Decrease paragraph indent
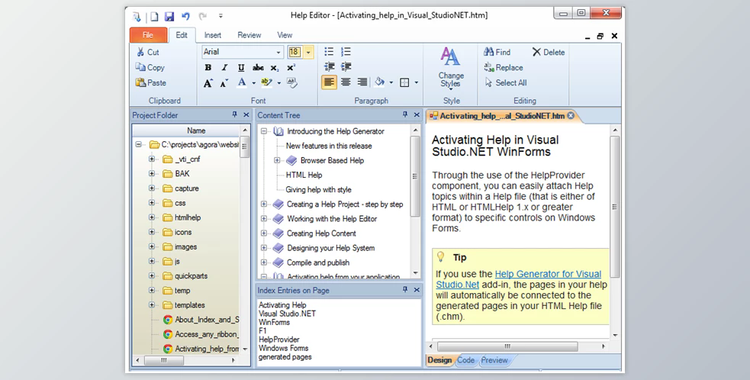750x380 pixels. 329,67
